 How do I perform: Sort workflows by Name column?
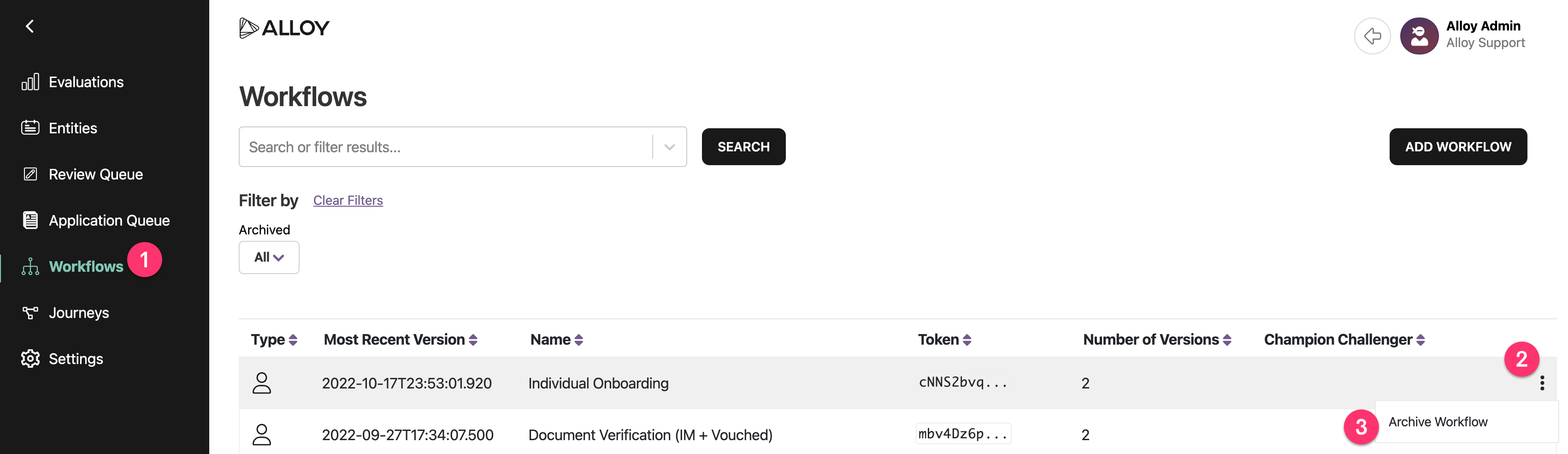[556, 340]
